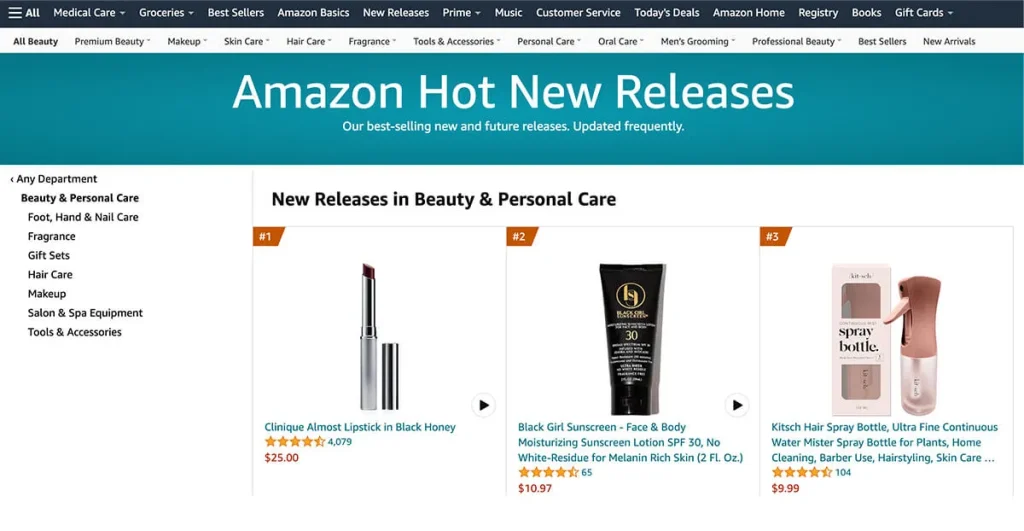Play the Clinique lipstick product video
The image size is (1024, 531).
tap(483, 405)
